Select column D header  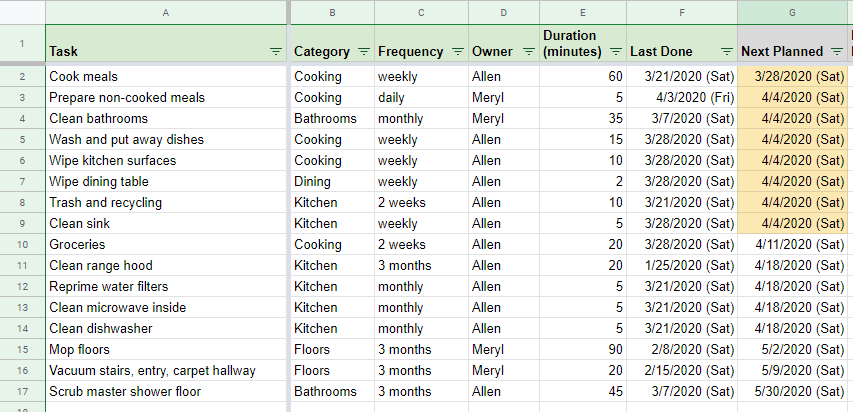click(502, 12)
